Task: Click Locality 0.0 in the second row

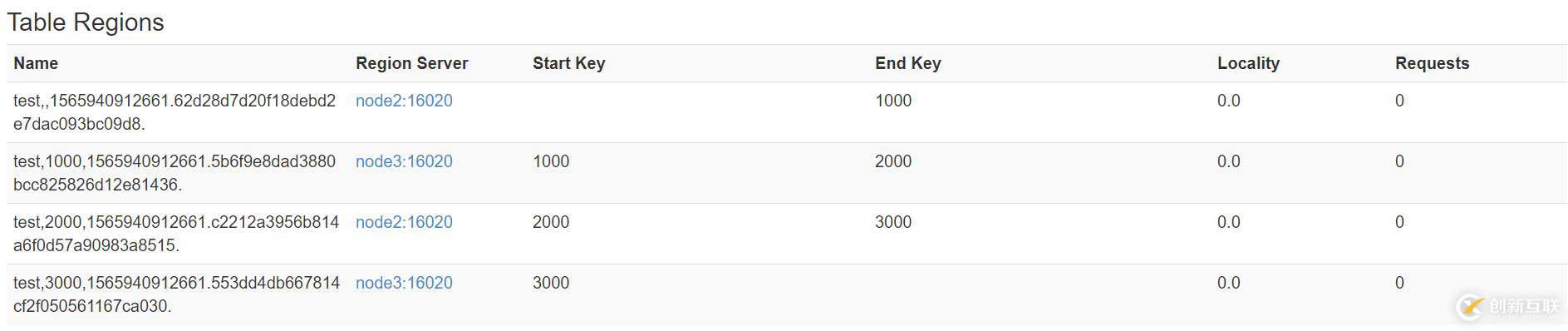Action: point(1229,161)
